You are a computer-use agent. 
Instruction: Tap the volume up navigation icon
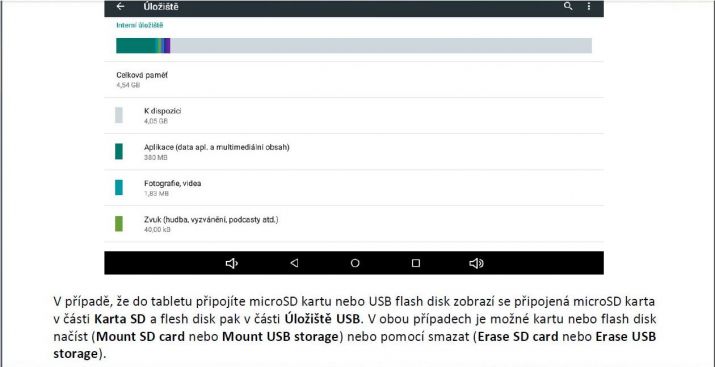tap(476, 263)
